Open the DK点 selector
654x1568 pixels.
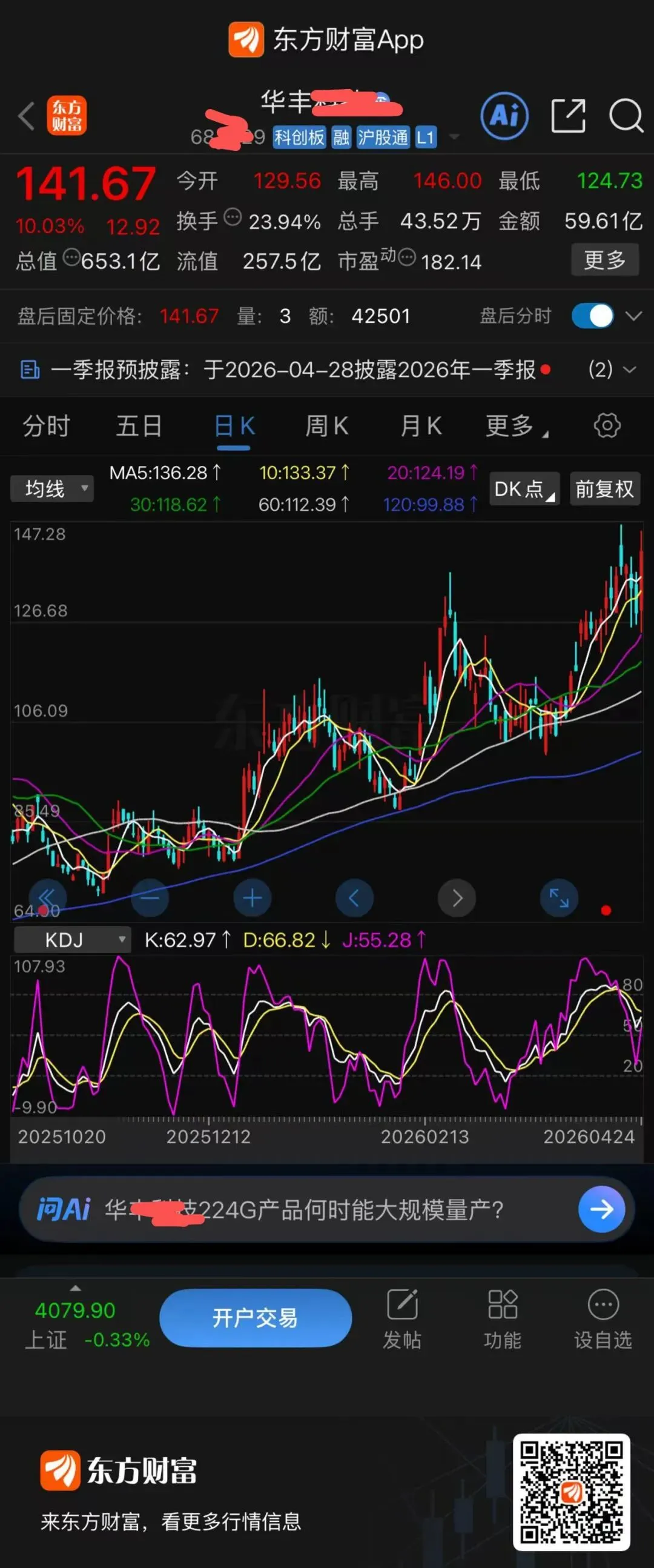coord(524,488)
